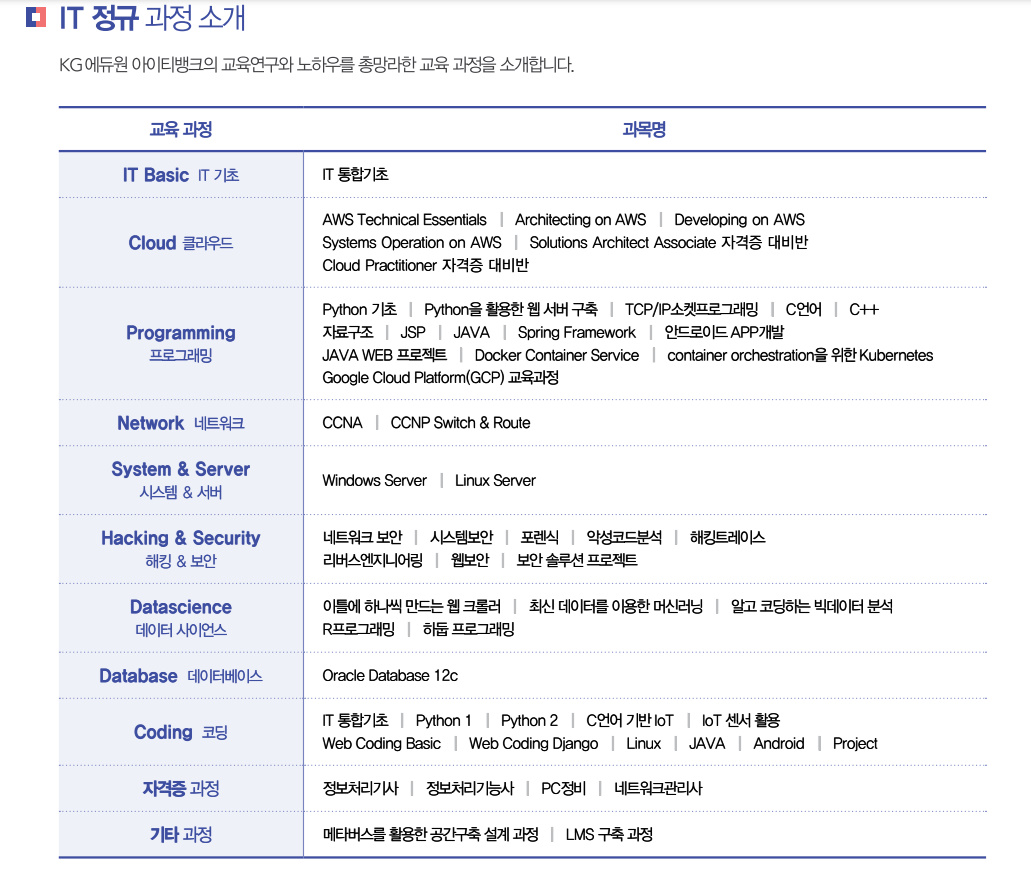Click C언어 in Programming row
1031x871 pixels.
803,310
